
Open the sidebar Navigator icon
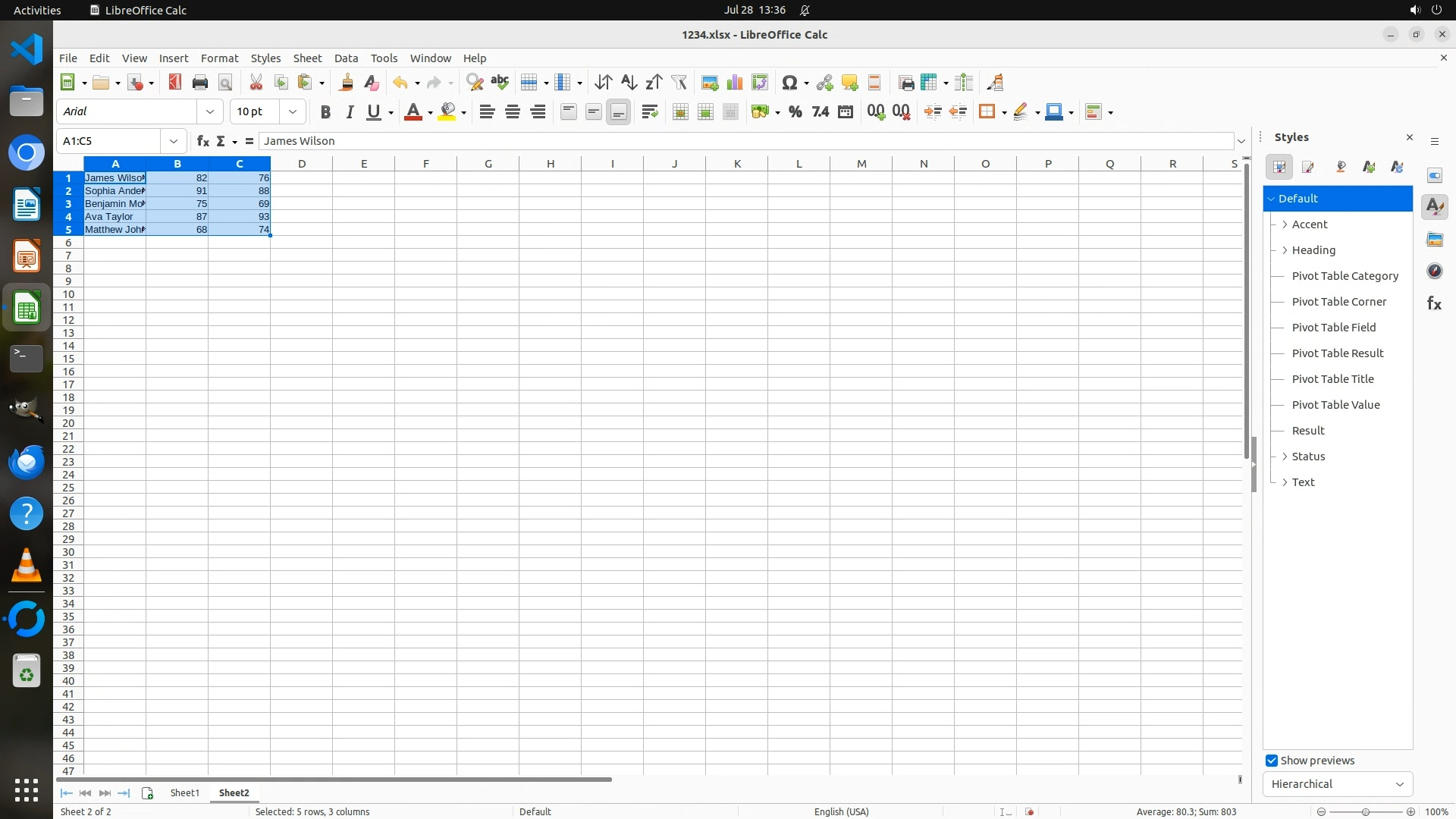pos(1434,271)
